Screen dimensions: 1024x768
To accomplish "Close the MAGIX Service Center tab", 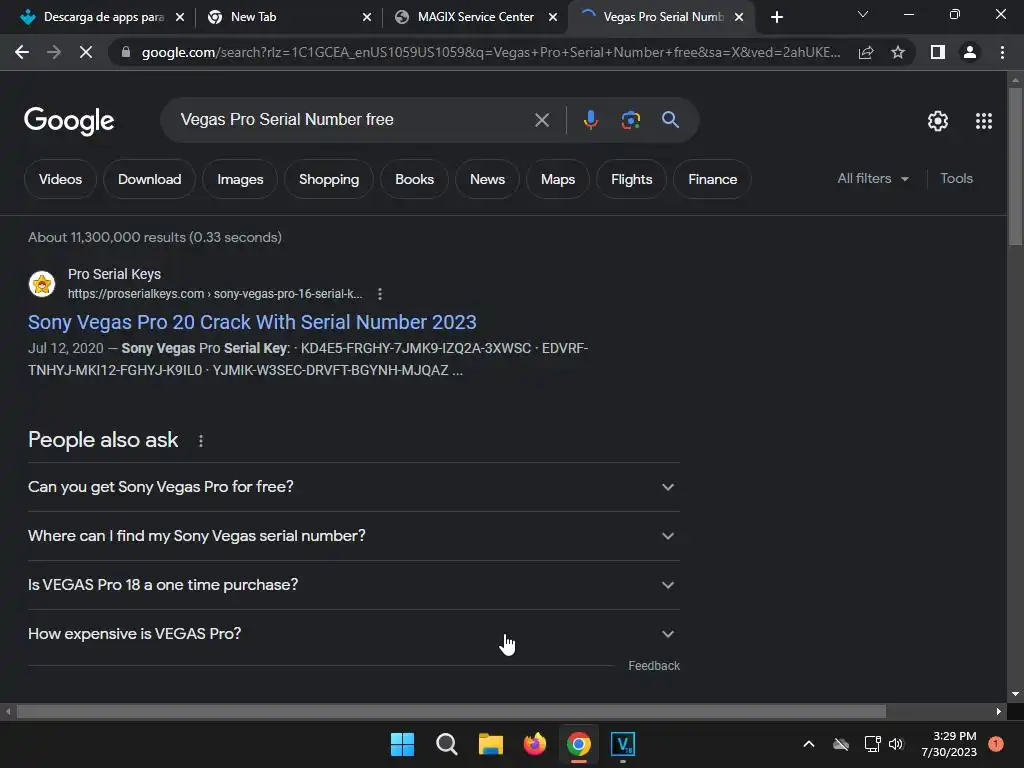I will [552, 17].
